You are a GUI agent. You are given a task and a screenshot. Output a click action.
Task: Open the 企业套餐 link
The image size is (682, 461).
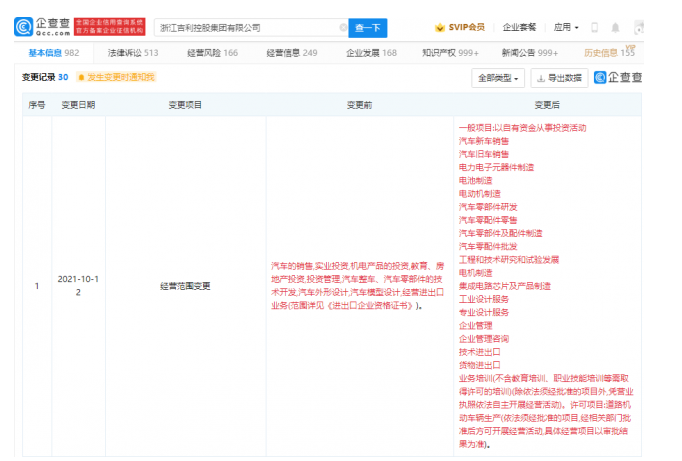519,28
